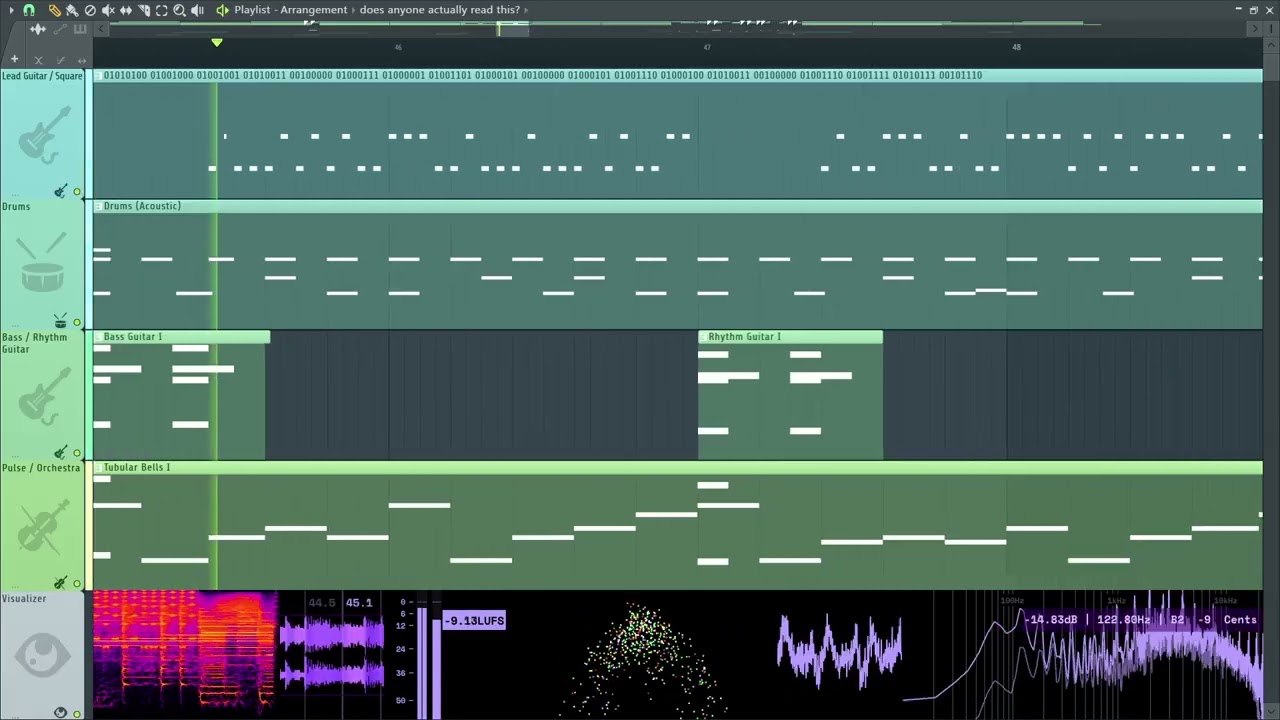Click the 45.1 level readout

coord(359,603)
